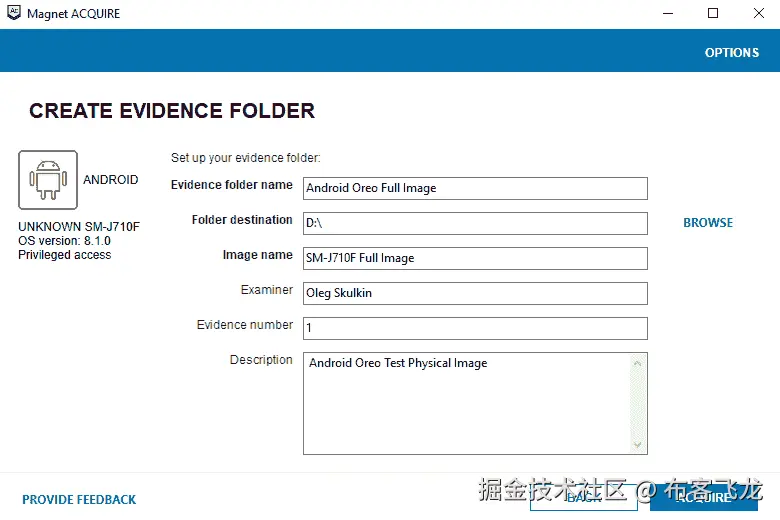Click the Examiner name field

click(475, 293)
